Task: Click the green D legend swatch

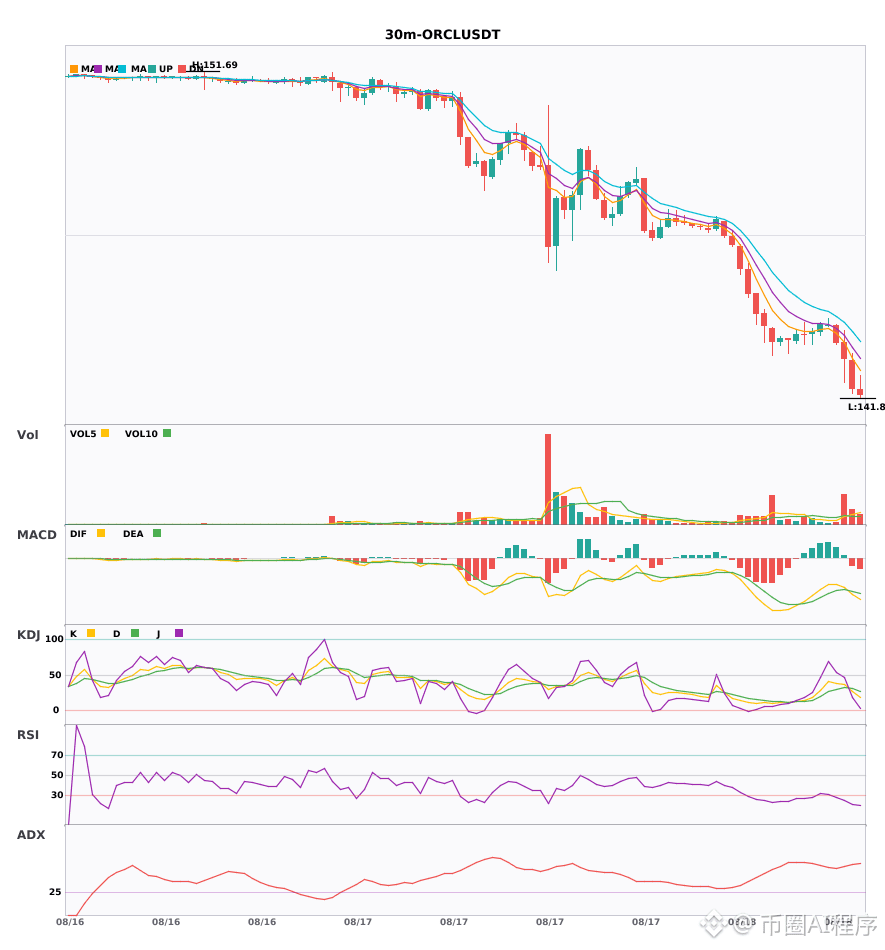Action: [x=135, y=633]
